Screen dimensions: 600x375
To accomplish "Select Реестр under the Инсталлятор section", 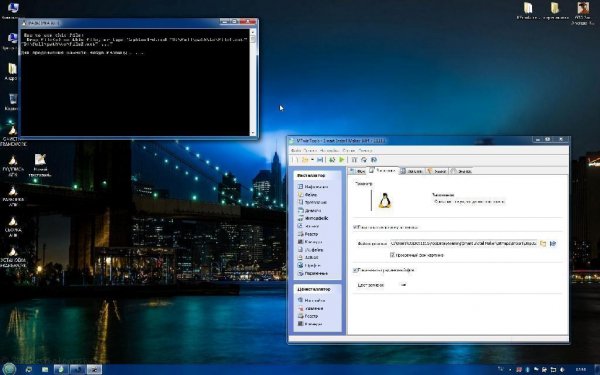I will point(308,234).
